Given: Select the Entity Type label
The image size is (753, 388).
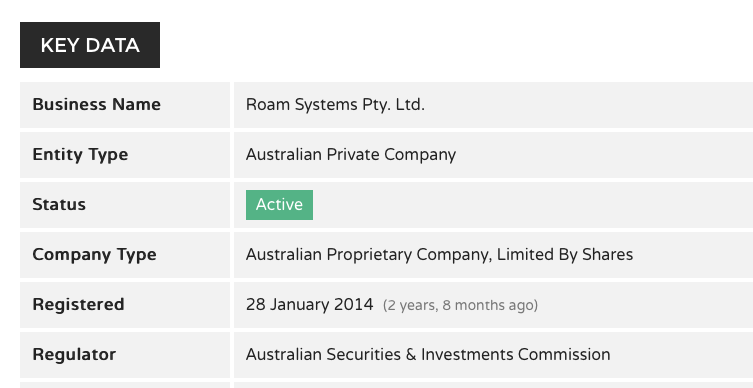Looking at the screenshot, I should [80, 155].
